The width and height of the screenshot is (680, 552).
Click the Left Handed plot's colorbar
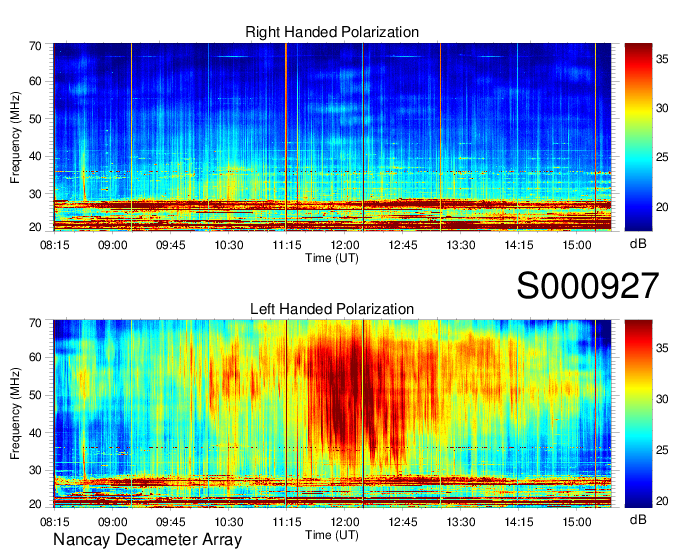click(638, 414)
